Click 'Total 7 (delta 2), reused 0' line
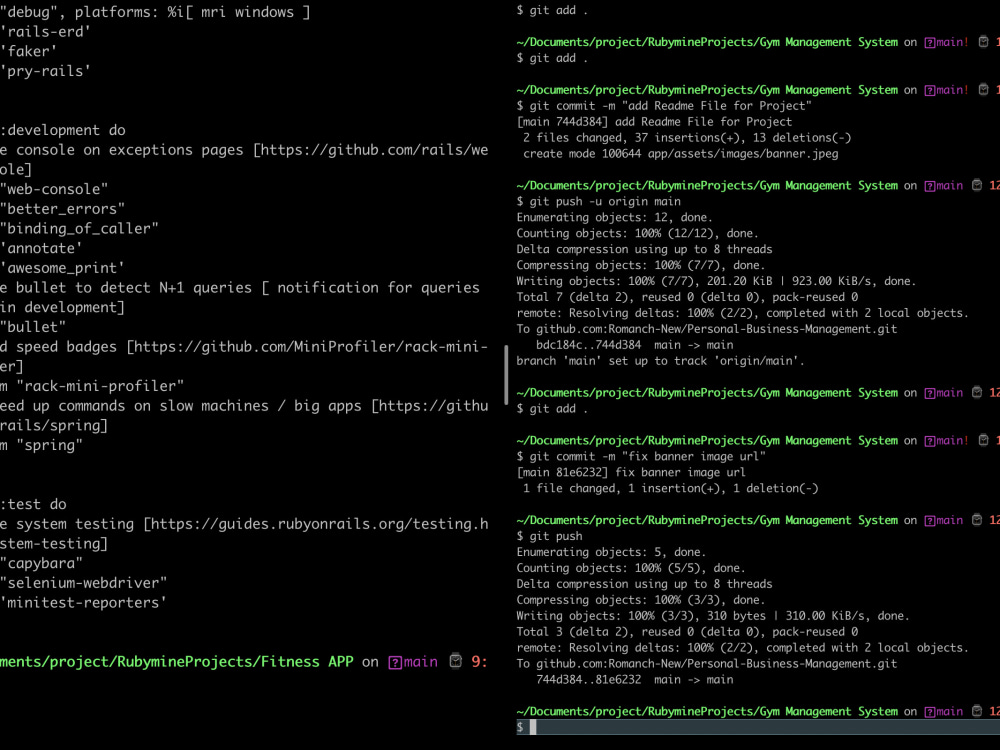 click(x=687, y=297)
